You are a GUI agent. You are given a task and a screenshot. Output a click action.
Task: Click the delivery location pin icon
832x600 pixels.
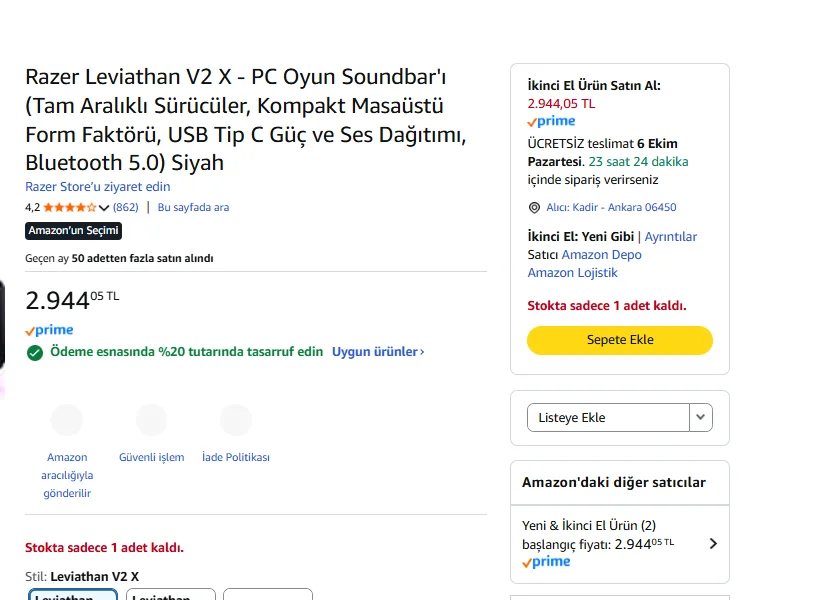tap(534, 208)
